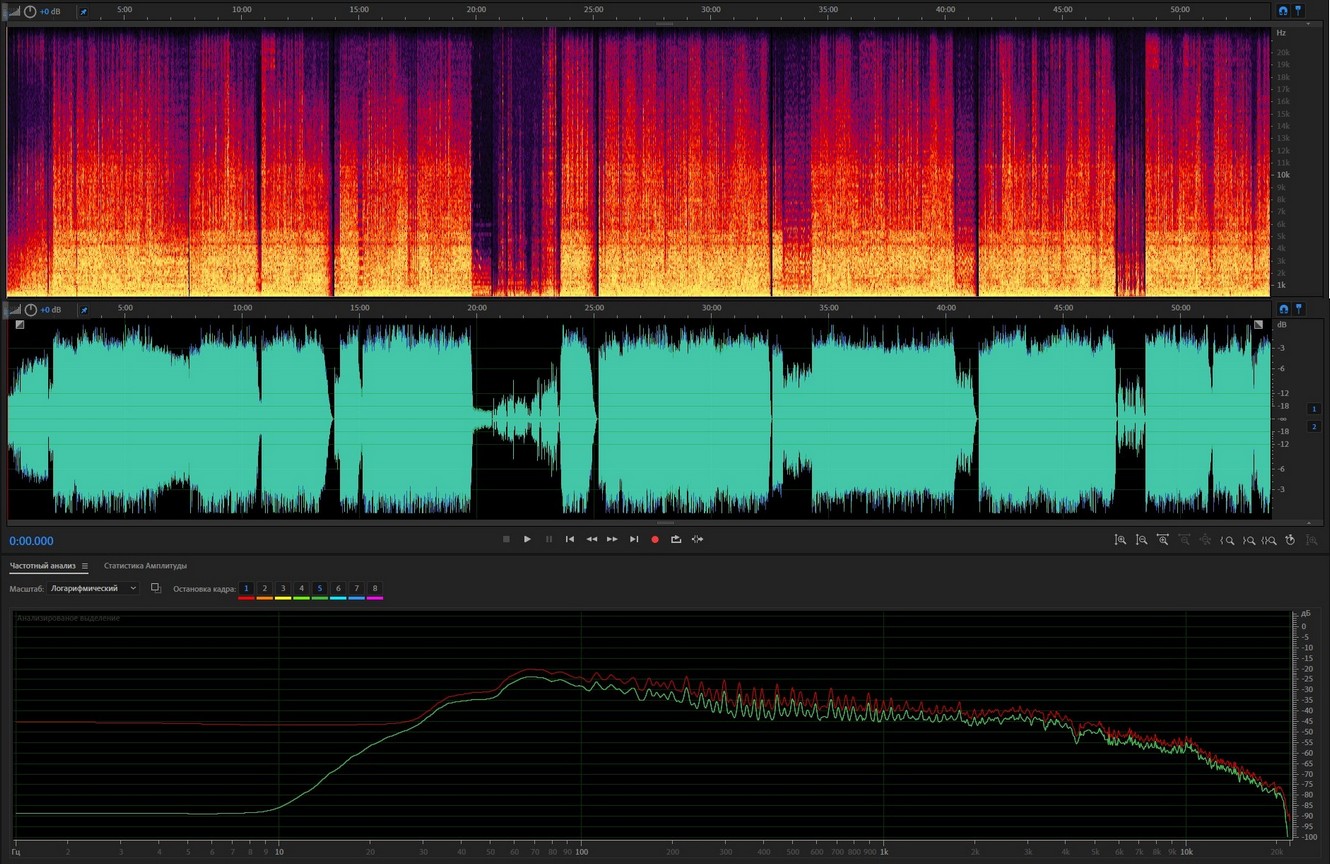The width and height of the screenshot is (1330, 864).
Task: Switch to Статистика Амплитуды tab
Action: tap(145, 566)
